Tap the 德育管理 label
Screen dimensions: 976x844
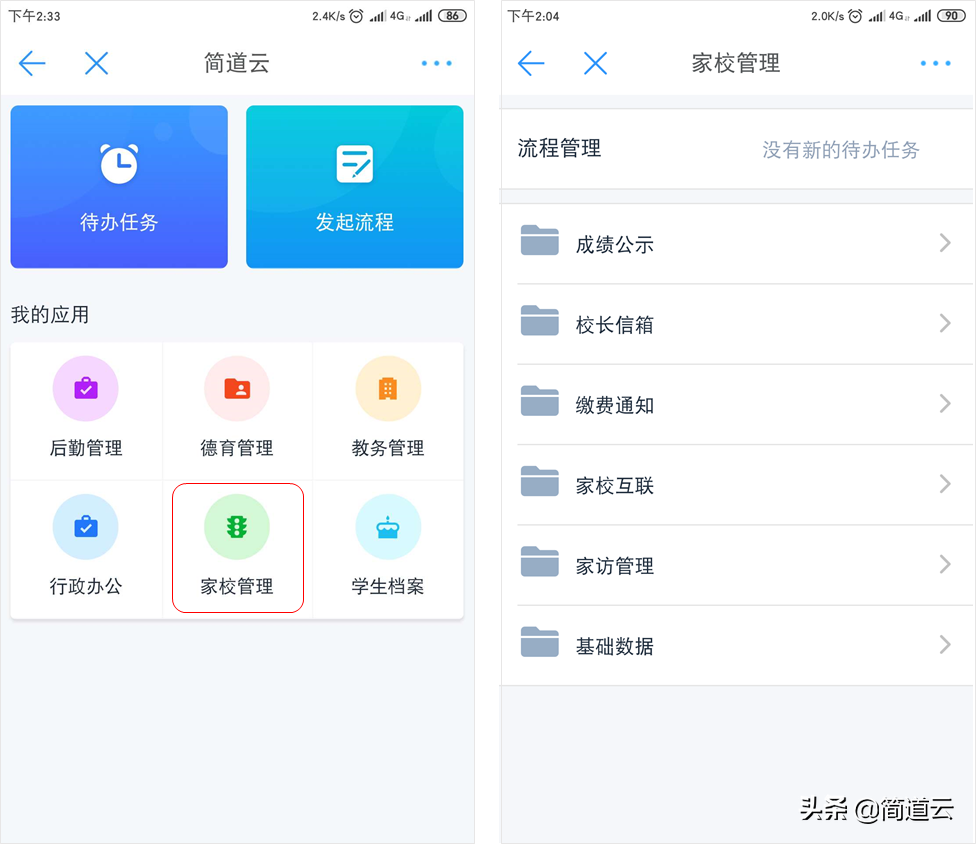pos(237,448)
